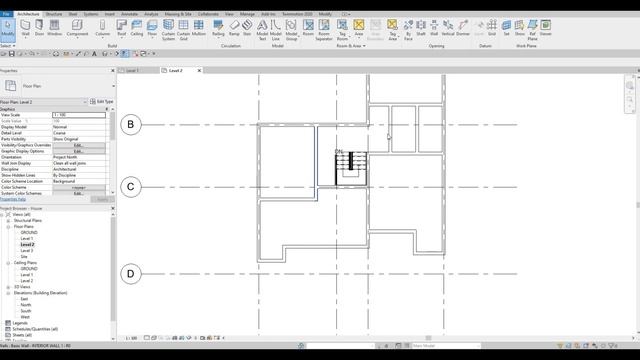Activate the Roof tool
Viewport: 640px width, 360px height.
[x=122, y=29]
